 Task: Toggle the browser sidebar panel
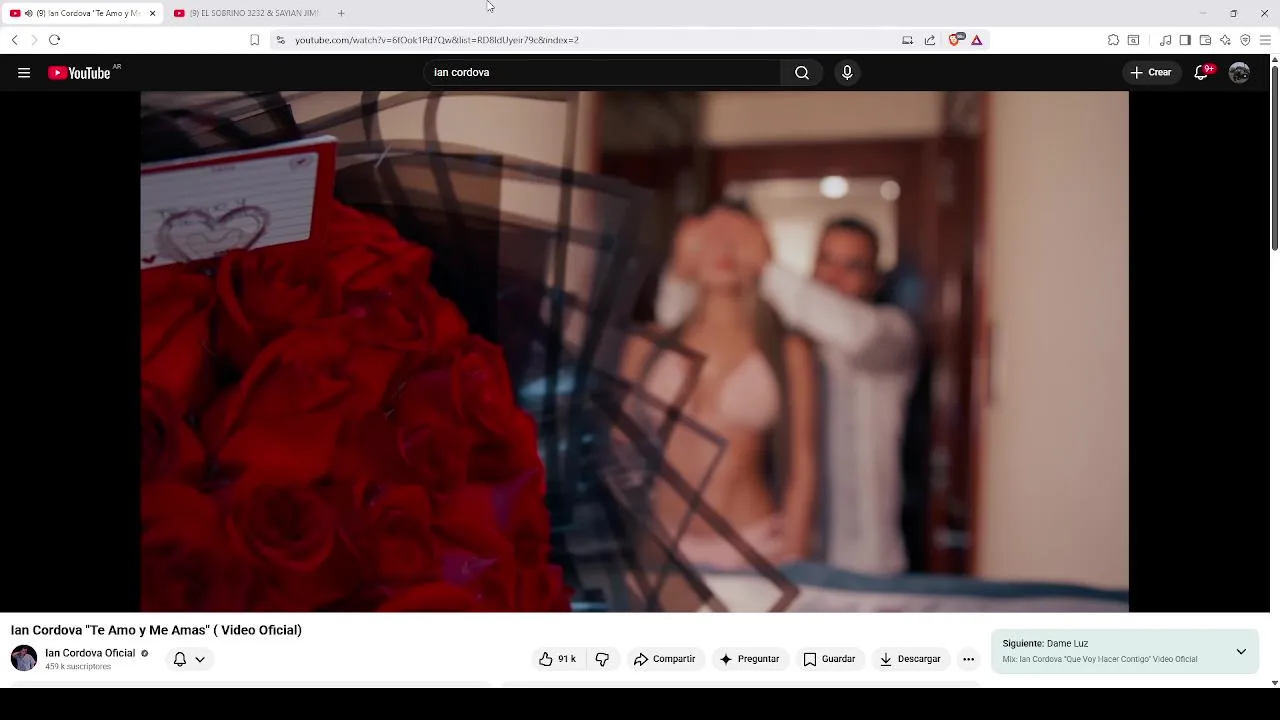pyautogui.click(x=1185, y=40)
